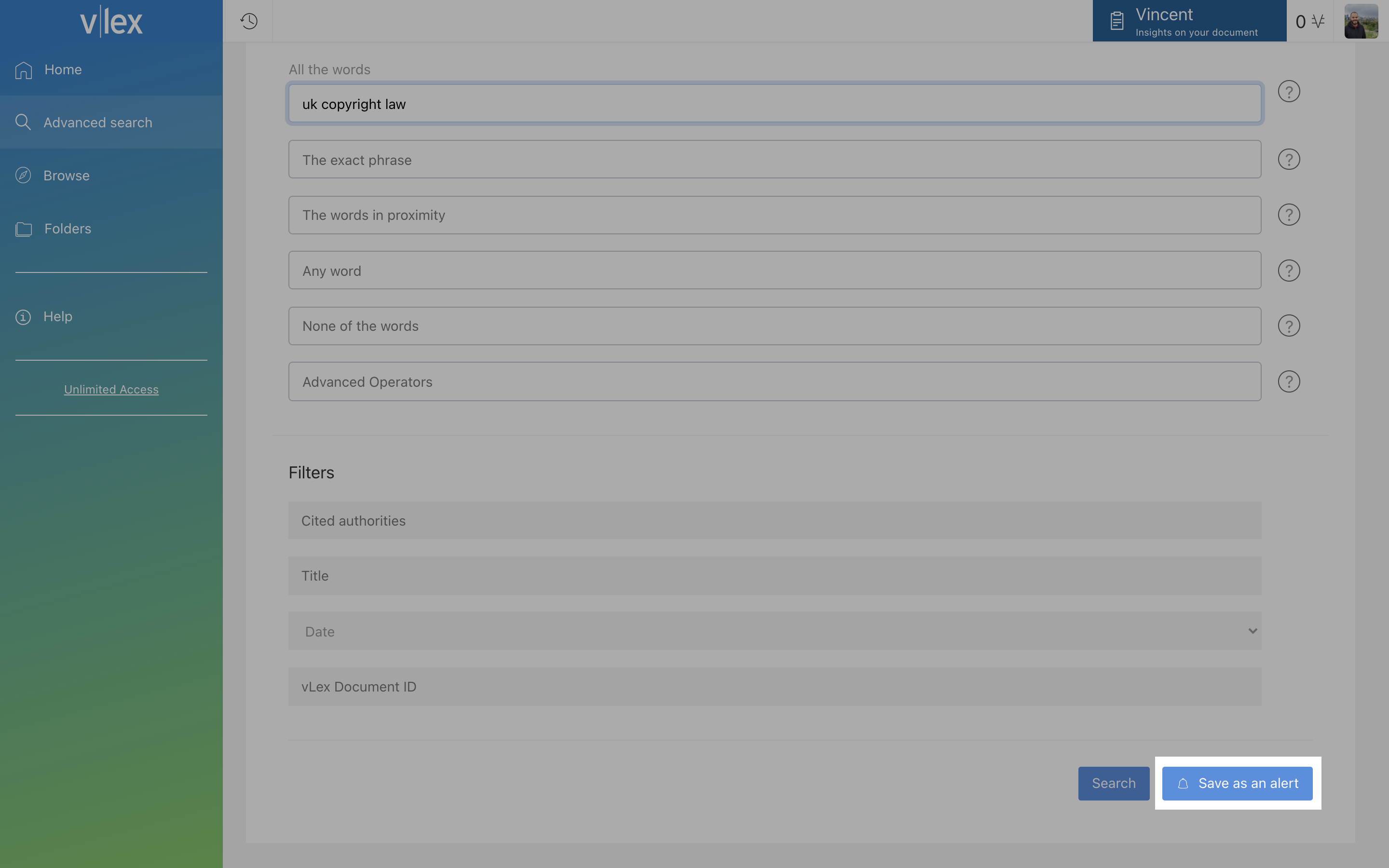The image size is (1389, 868).
Task: Open help for The exact phrase field
Action: 1289,159
